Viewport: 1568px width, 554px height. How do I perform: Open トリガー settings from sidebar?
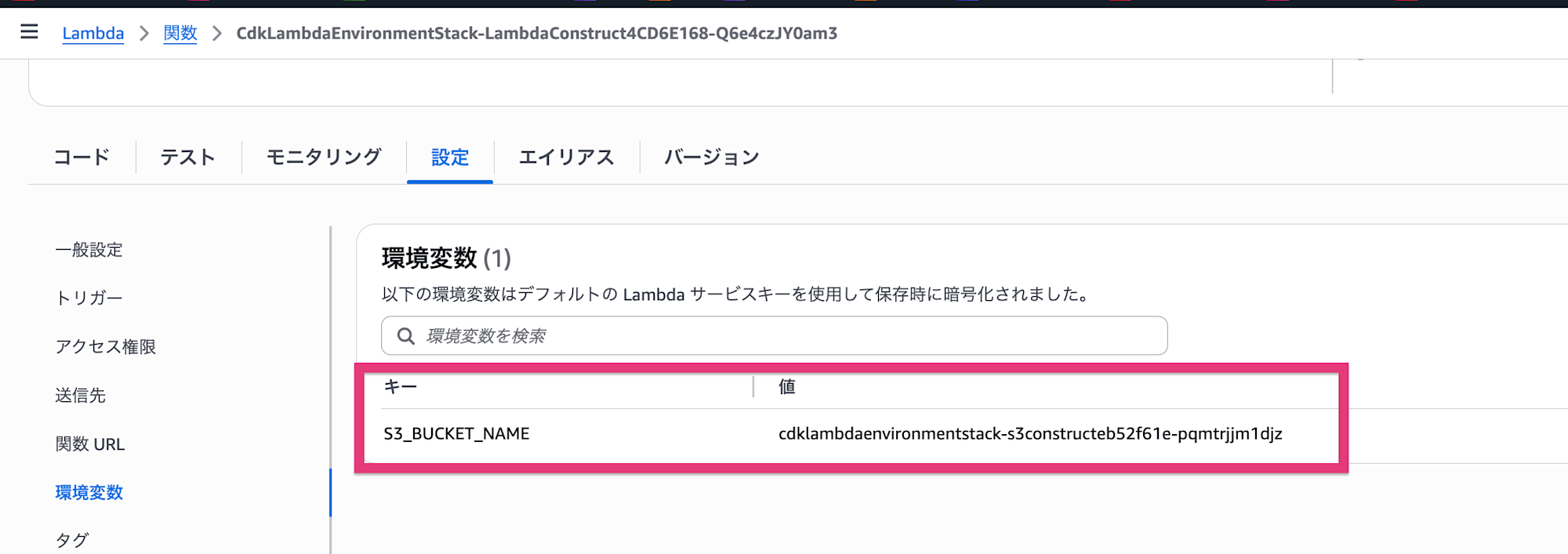point(89,298)
